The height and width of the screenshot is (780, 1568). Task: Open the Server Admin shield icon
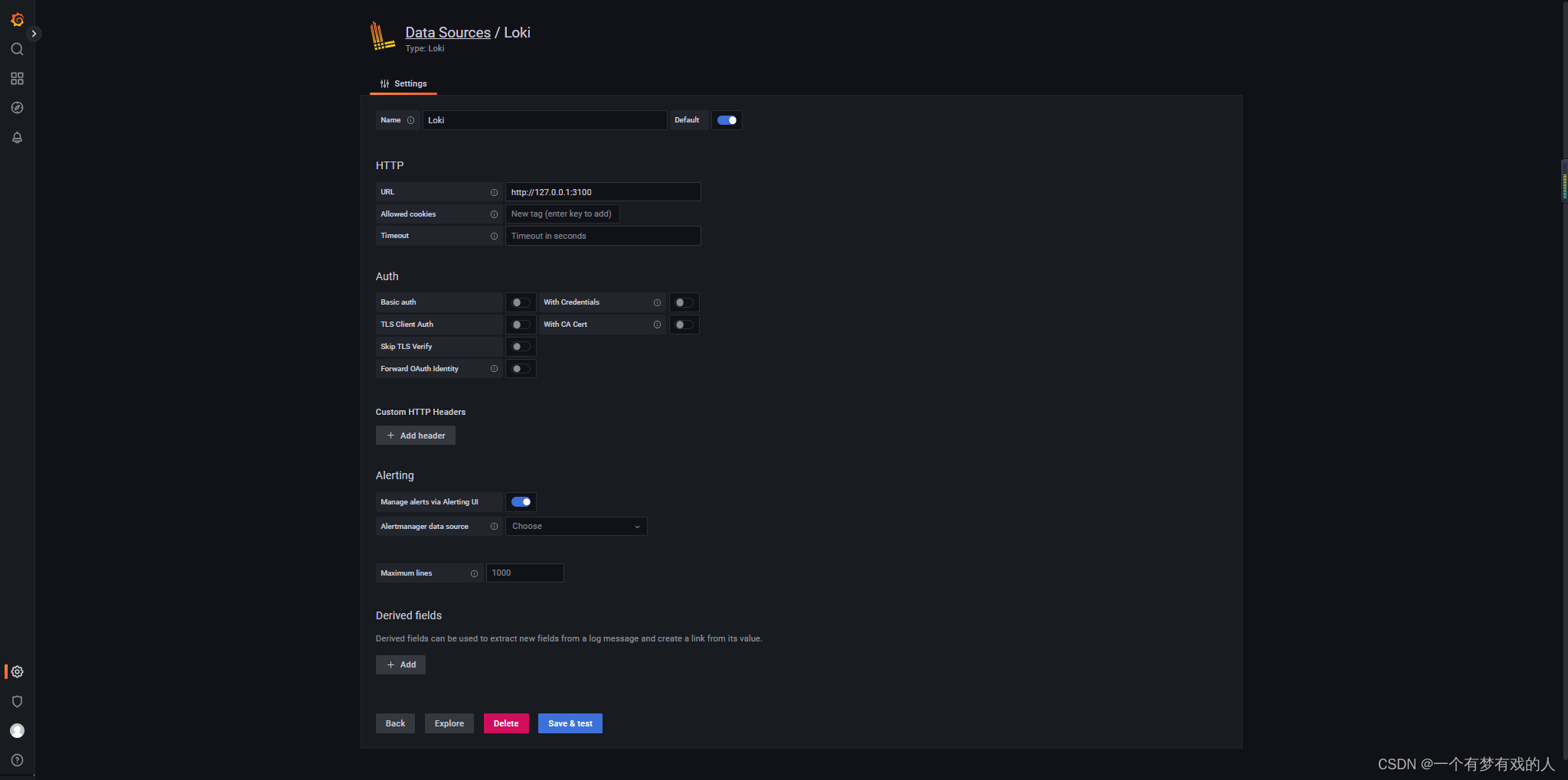coord(17,701)
